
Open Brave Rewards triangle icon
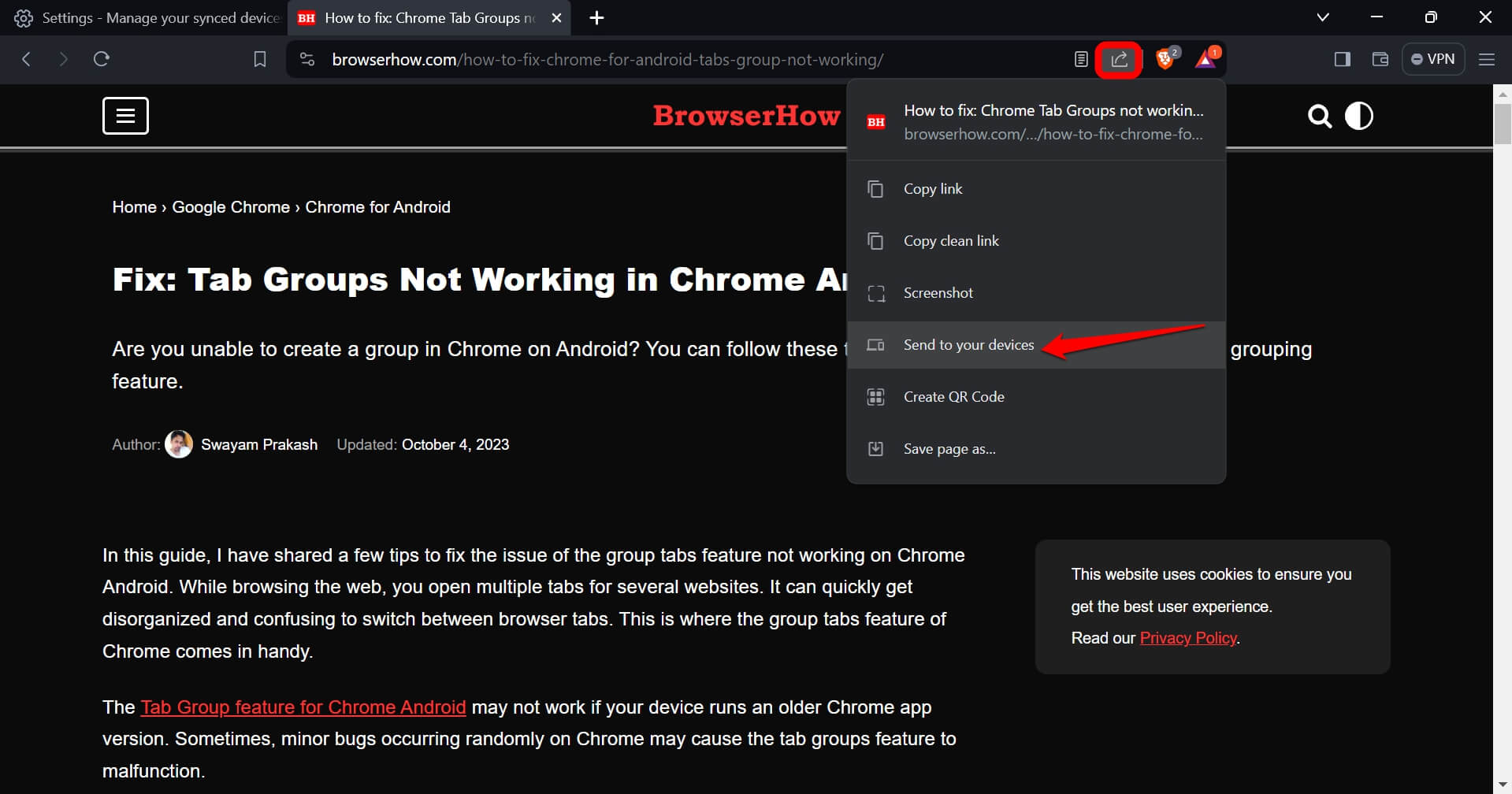[x=1206, y=59]
